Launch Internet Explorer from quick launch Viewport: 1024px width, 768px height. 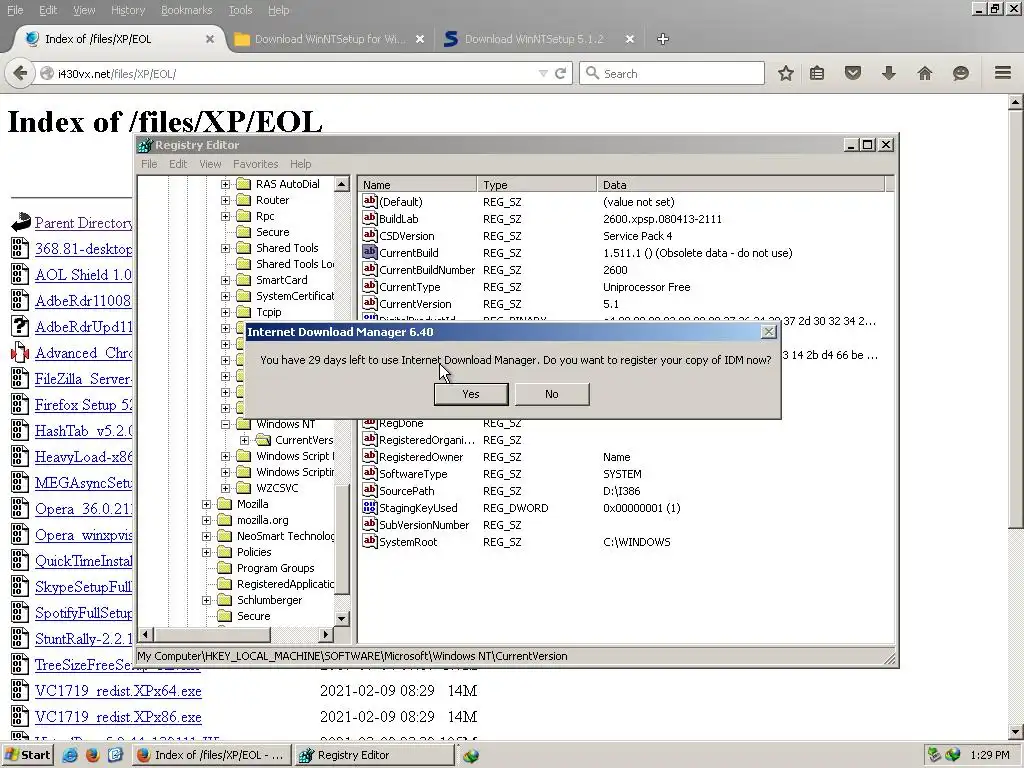(70, 755)
